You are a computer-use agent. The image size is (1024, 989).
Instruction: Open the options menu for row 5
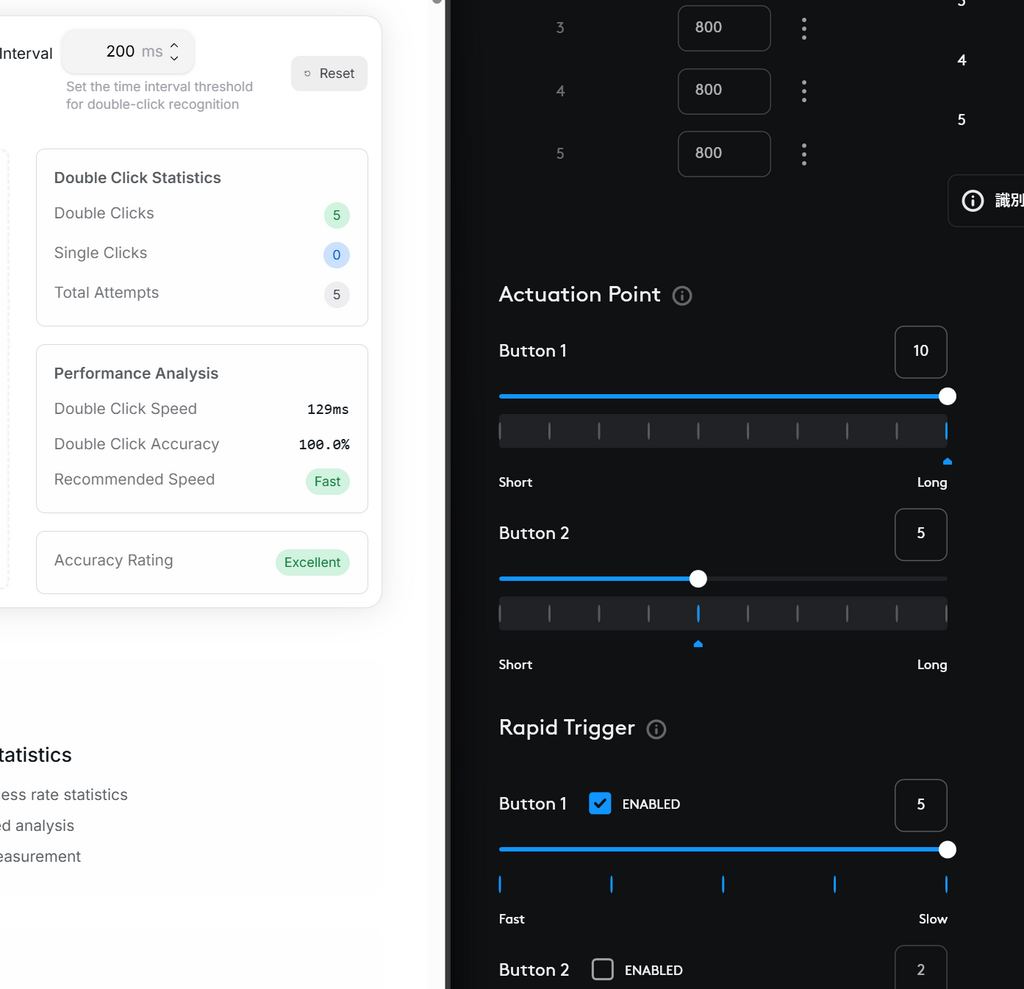click(x=804, y=154)
